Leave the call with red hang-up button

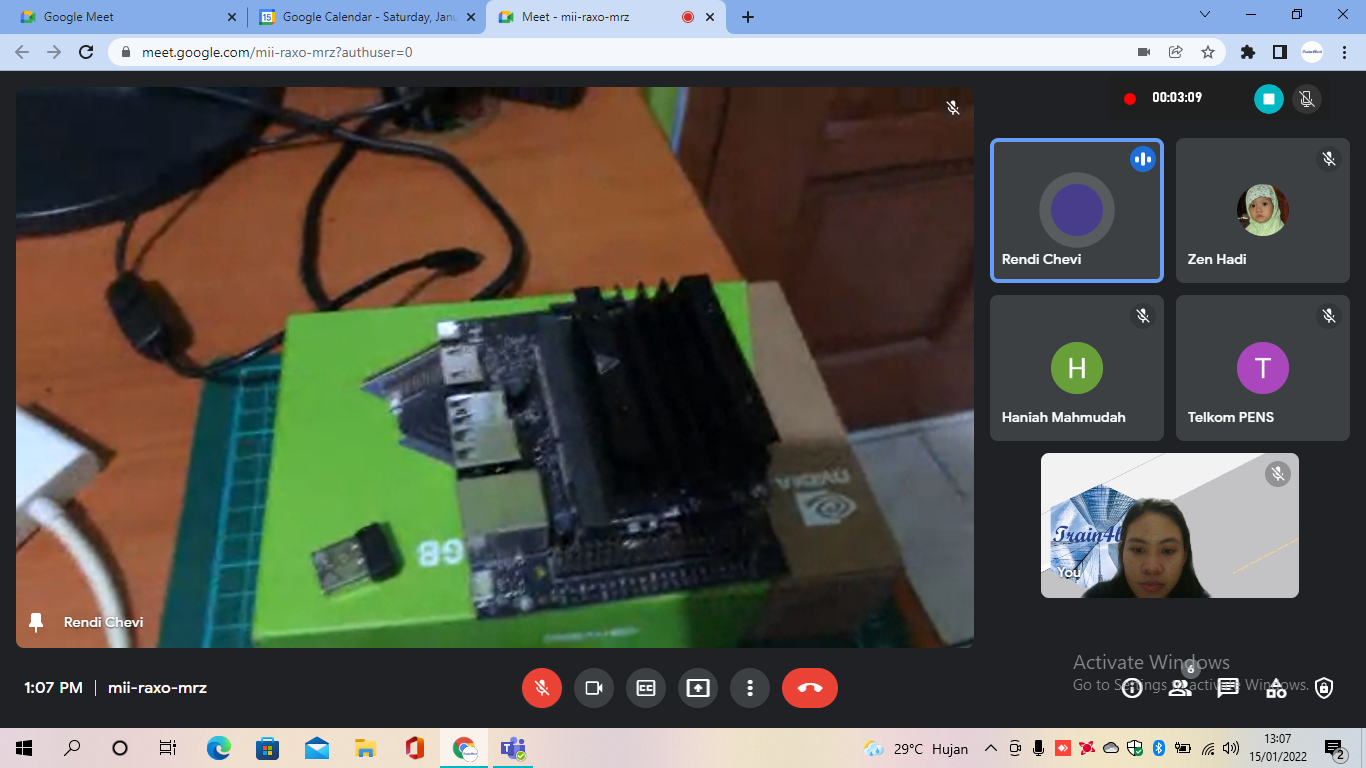pos(810,688)
